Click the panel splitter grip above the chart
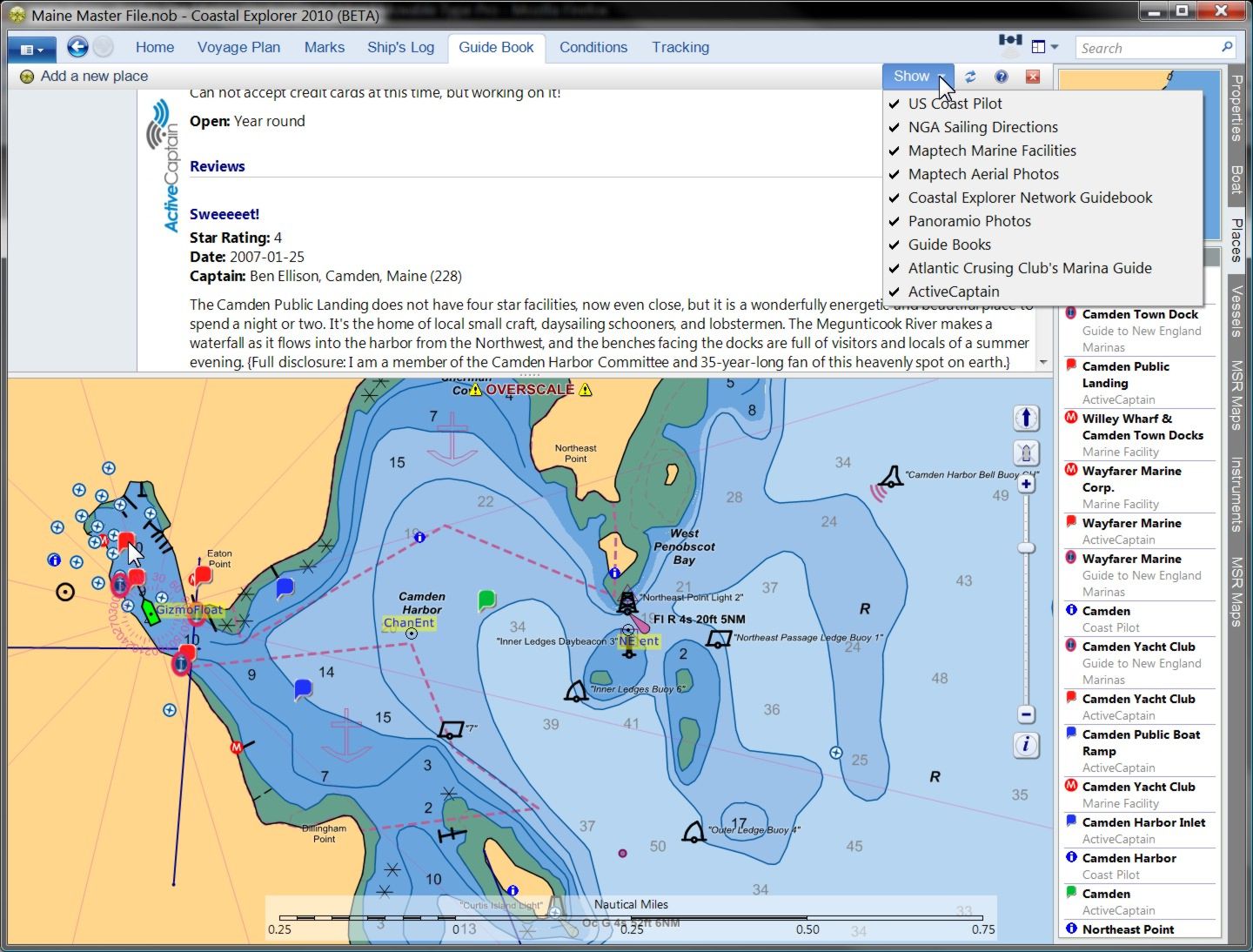1253x952 pixels. [529, 374]
